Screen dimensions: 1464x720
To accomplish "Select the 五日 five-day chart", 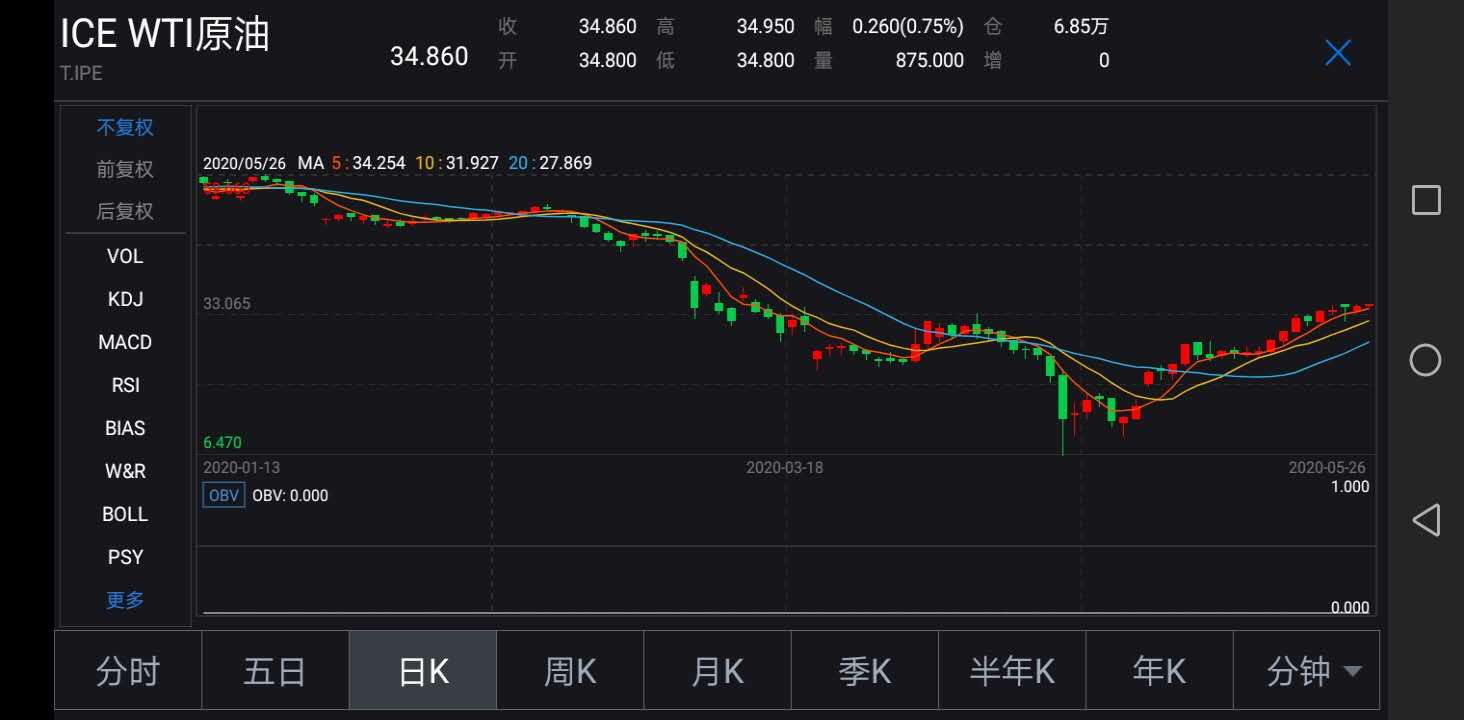I will click(275, 670).
